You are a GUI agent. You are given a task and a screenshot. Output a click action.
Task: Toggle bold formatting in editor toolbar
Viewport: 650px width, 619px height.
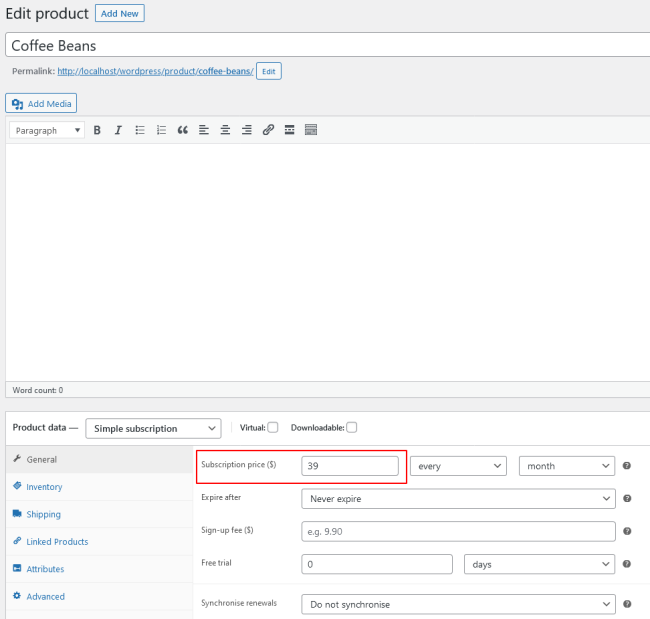coord(97,130)
